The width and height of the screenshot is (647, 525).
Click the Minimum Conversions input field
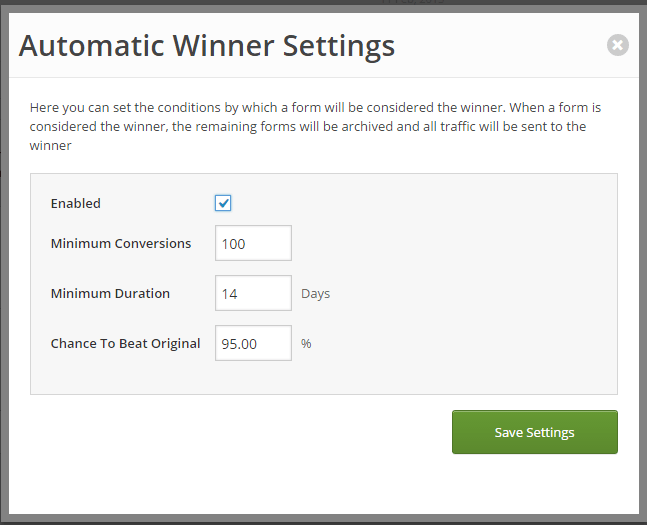pyautogui.click(x=253, y=243)
